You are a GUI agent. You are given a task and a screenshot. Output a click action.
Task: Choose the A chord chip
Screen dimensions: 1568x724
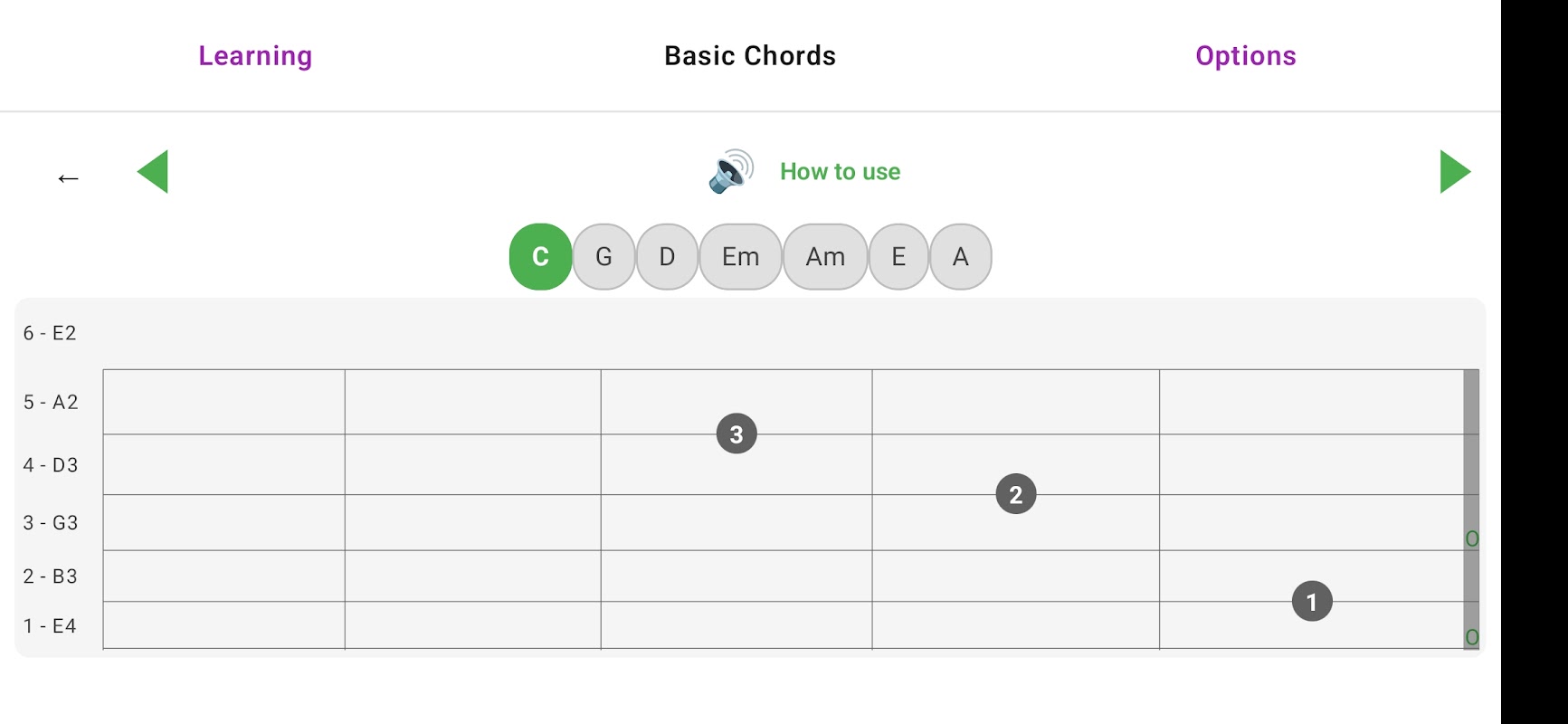pyautogui.click(x=960, y=257)
